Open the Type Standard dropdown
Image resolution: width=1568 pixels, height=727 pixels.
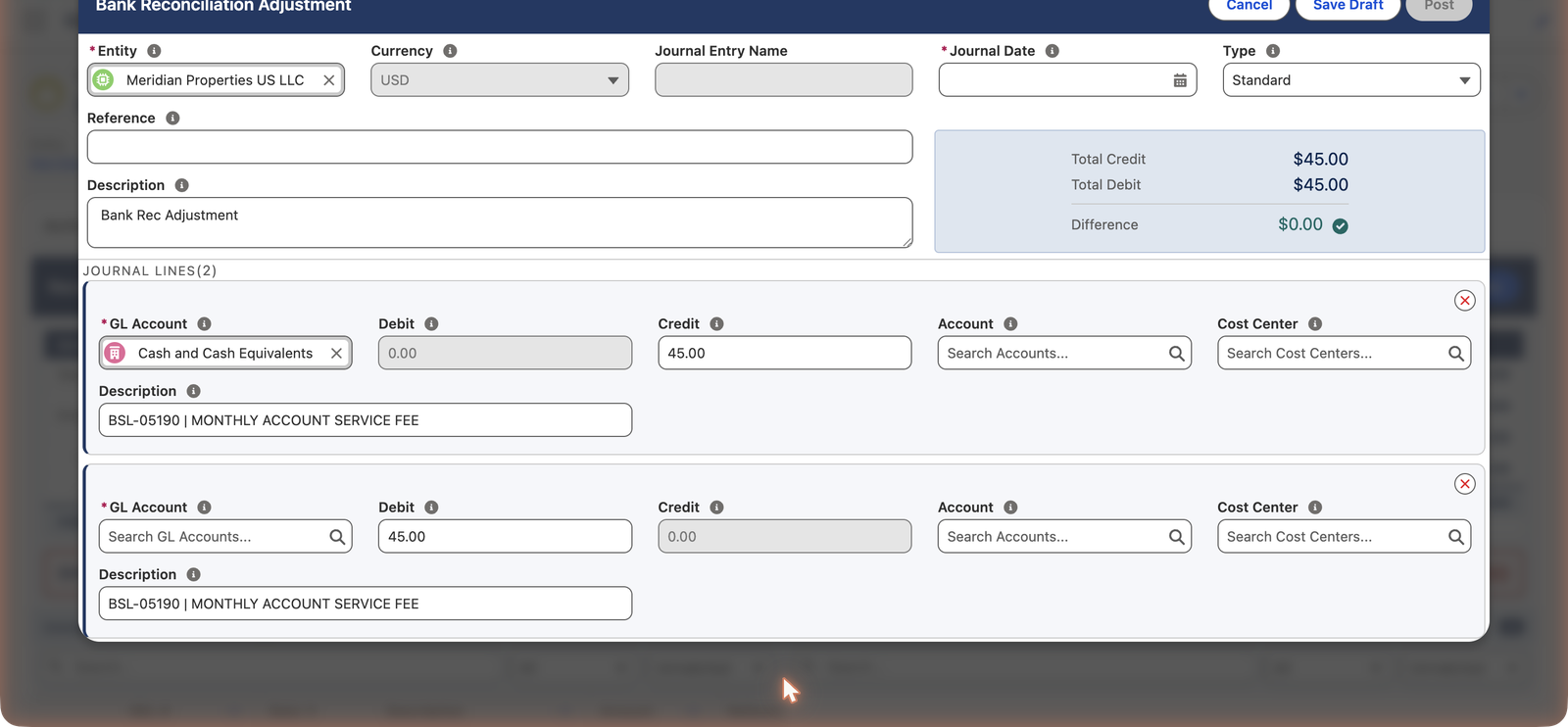pos(1351,80)
